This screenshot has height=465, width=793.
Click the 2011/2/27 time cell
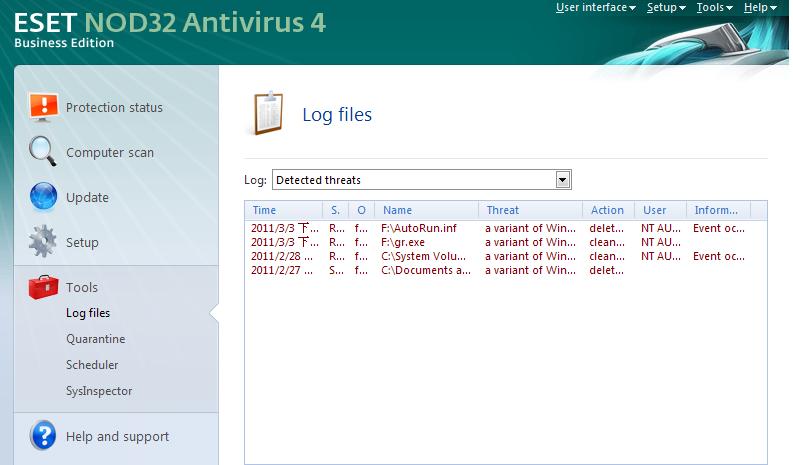coord(282,271)
